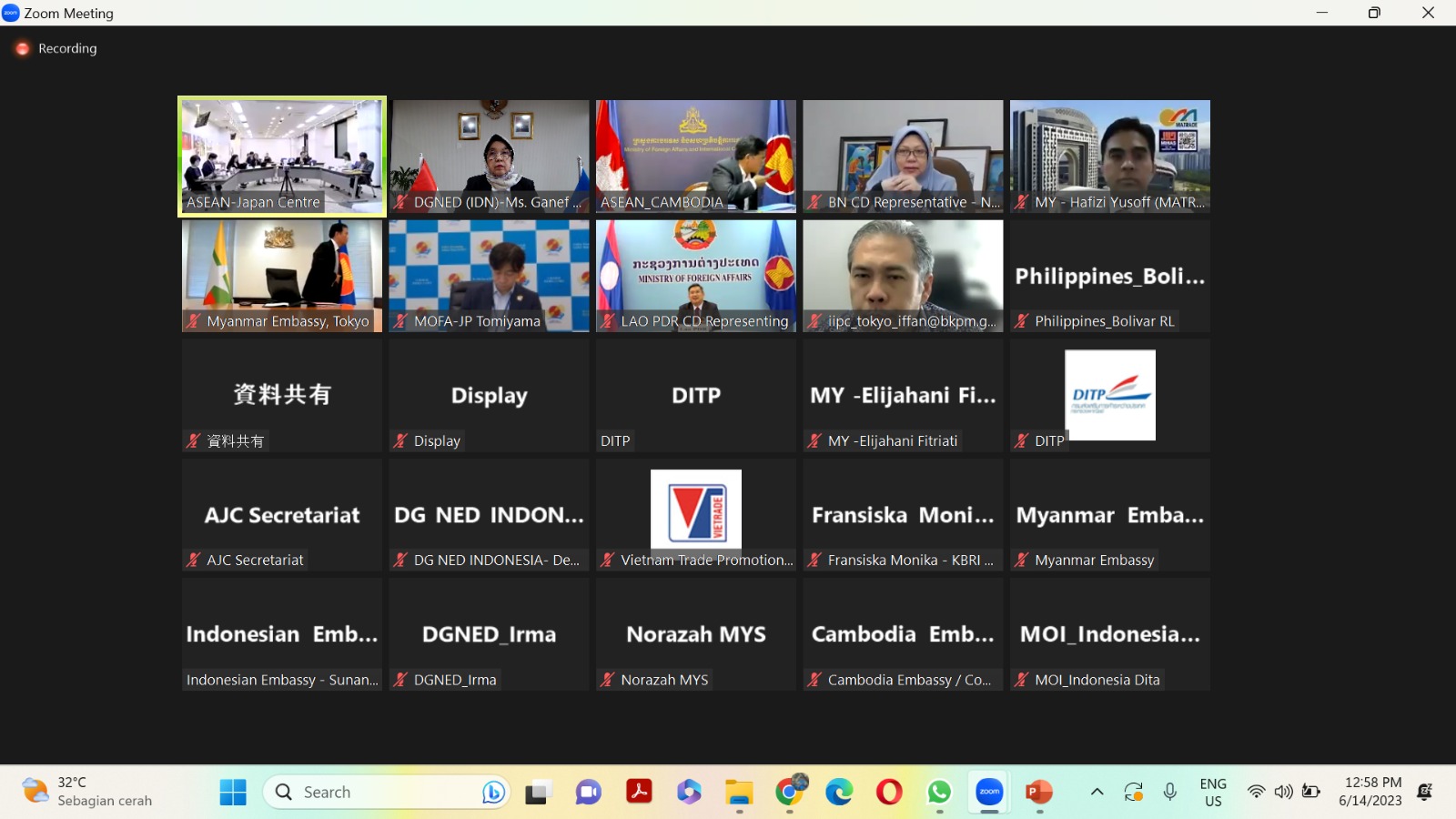Screen dimensions: 1456x819
Task: Open the Windows Start menu
Action: pos(233,792)
